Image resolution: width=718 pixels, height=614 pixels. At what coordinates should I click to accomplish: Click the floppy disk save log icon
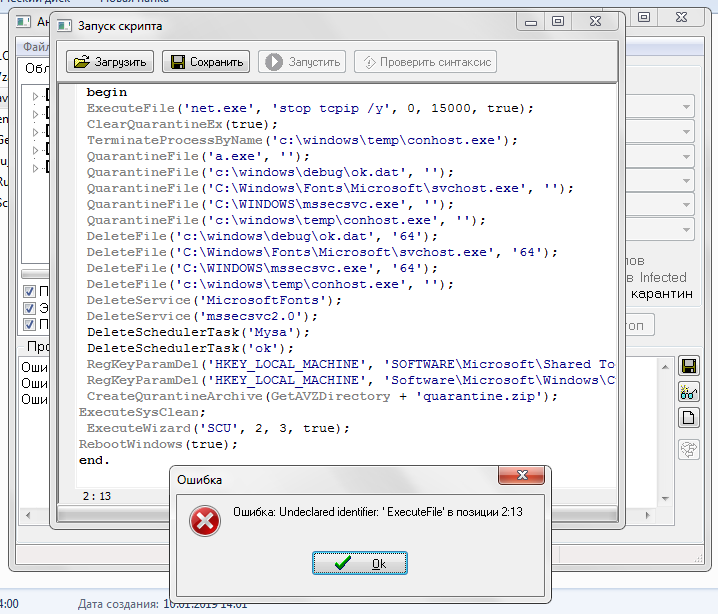pos(688,365)
